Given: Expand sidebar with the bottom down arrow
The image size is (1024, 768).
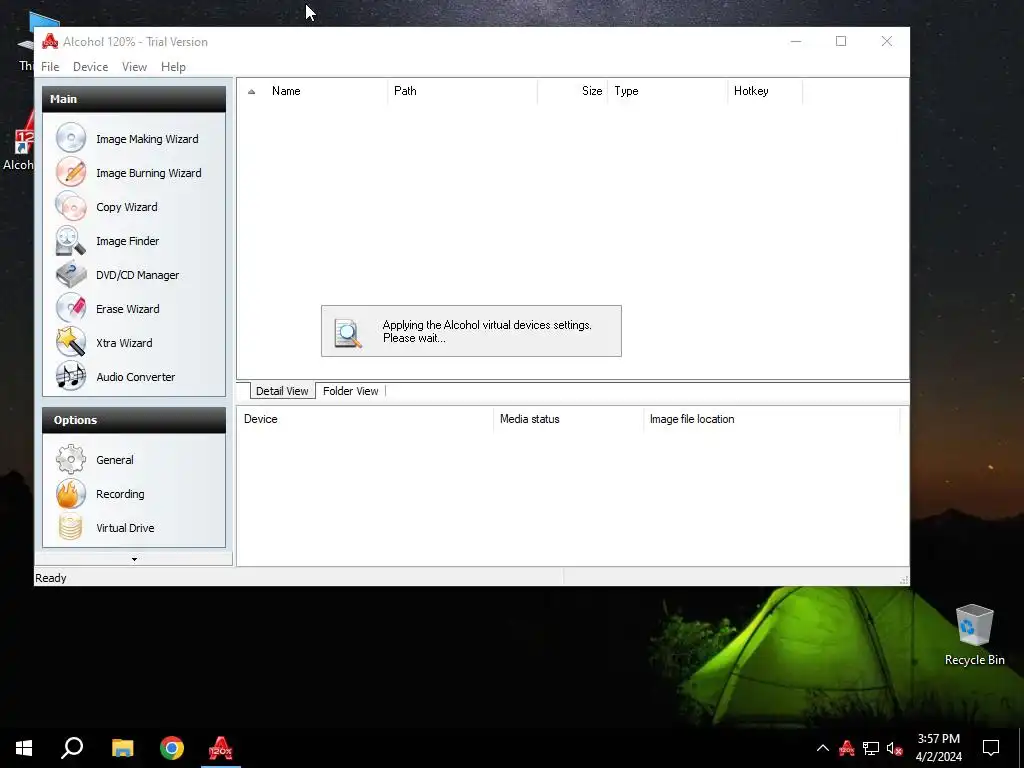Looking at the screenshot, I should coord(134,559).
